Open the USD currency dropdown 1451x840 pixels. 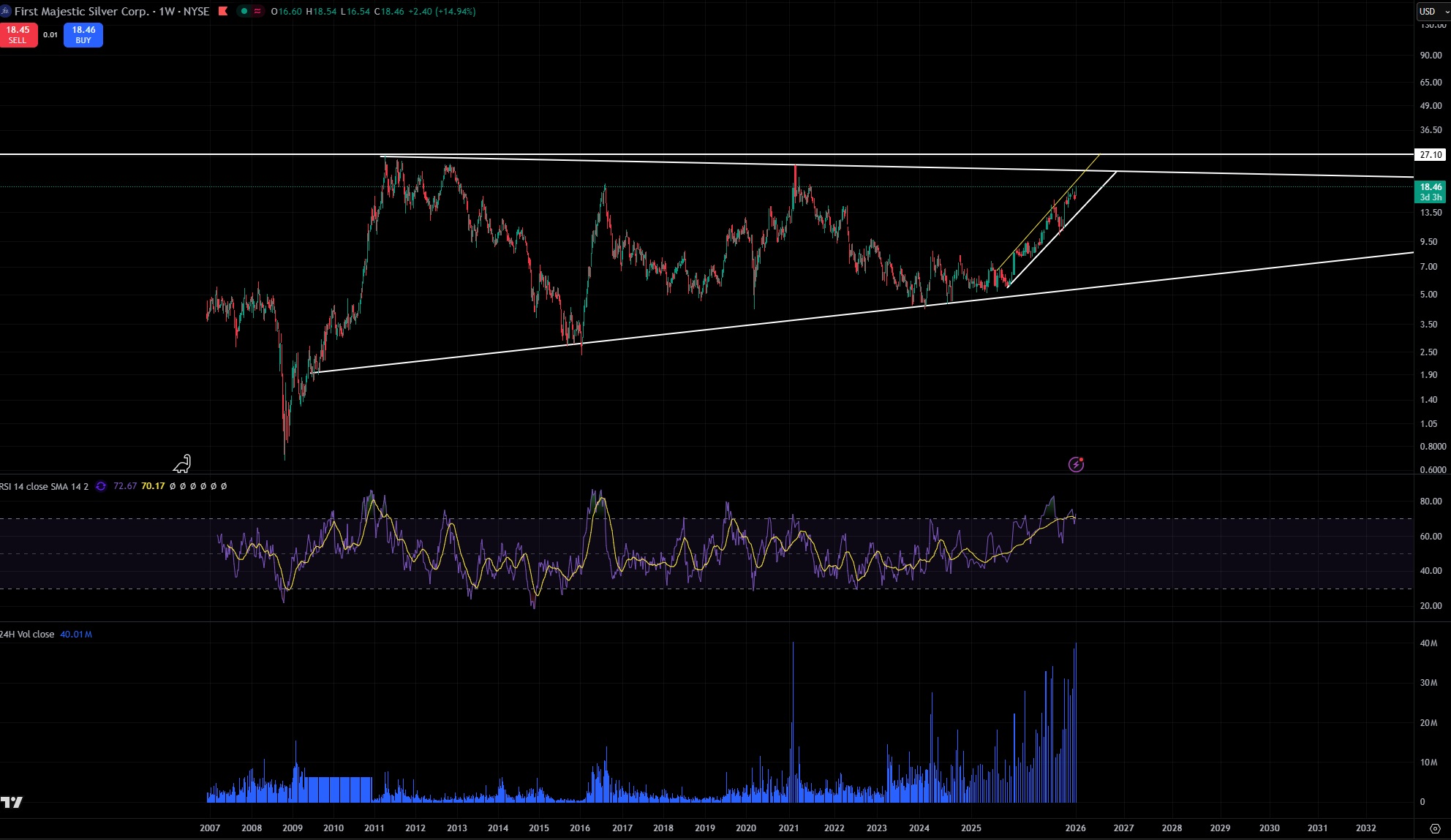1432,11
